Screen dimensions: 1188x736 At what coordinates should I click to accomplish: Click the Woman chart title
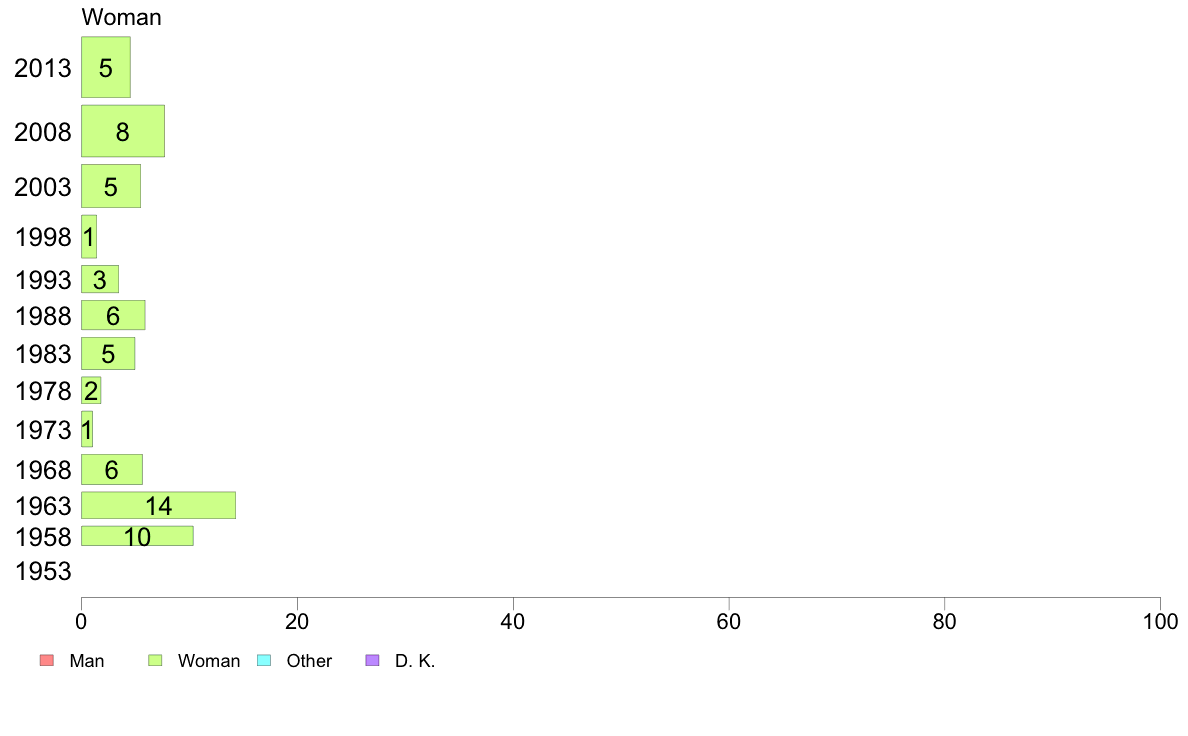(121, 17)
